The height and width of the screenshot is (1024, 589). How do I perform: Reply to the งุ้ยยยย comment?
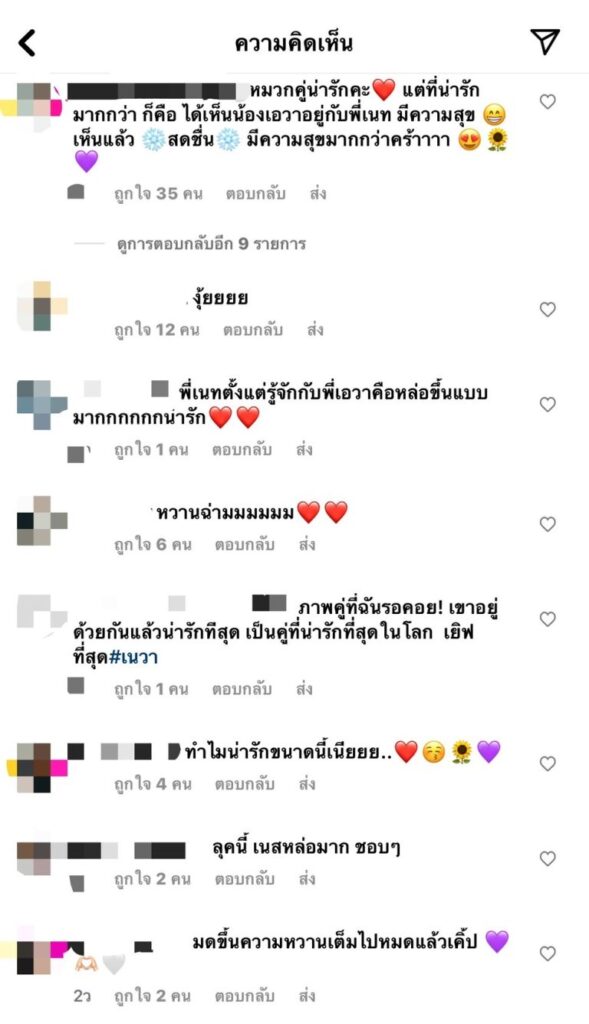tap(253, 330)
